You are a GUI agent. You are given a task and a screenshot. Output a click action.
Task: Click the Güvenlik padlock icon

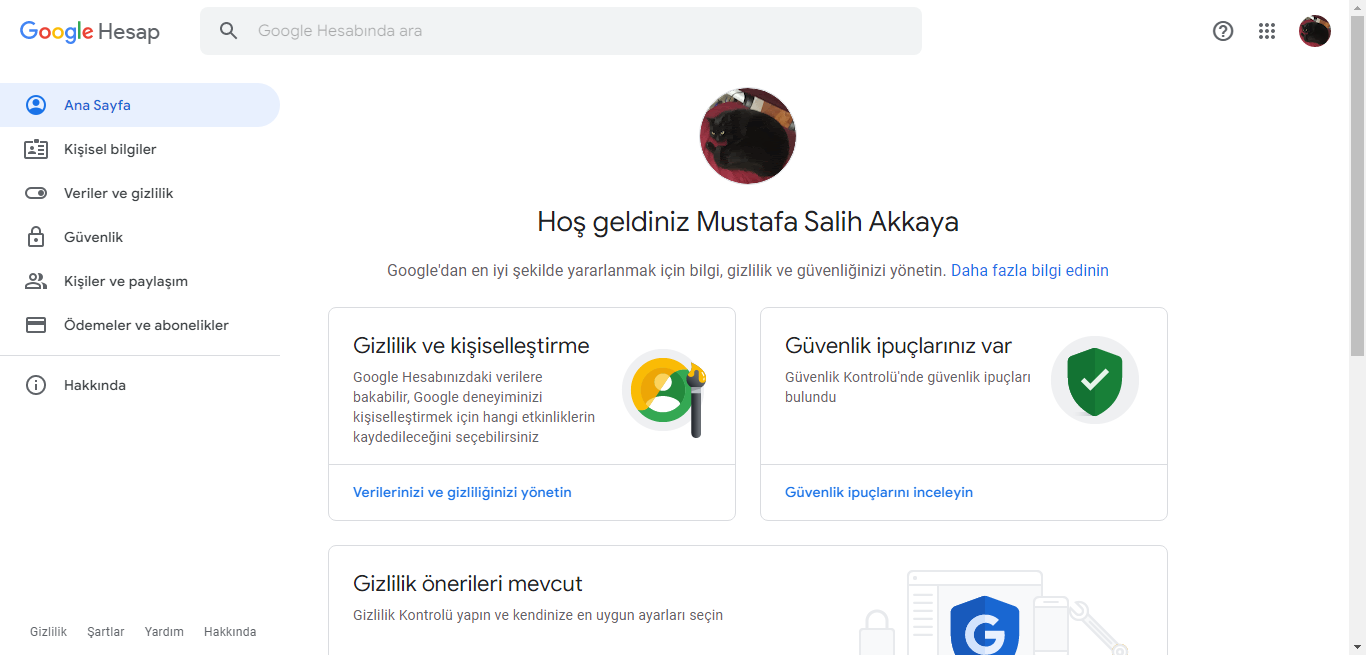click(x=36, y=237)
